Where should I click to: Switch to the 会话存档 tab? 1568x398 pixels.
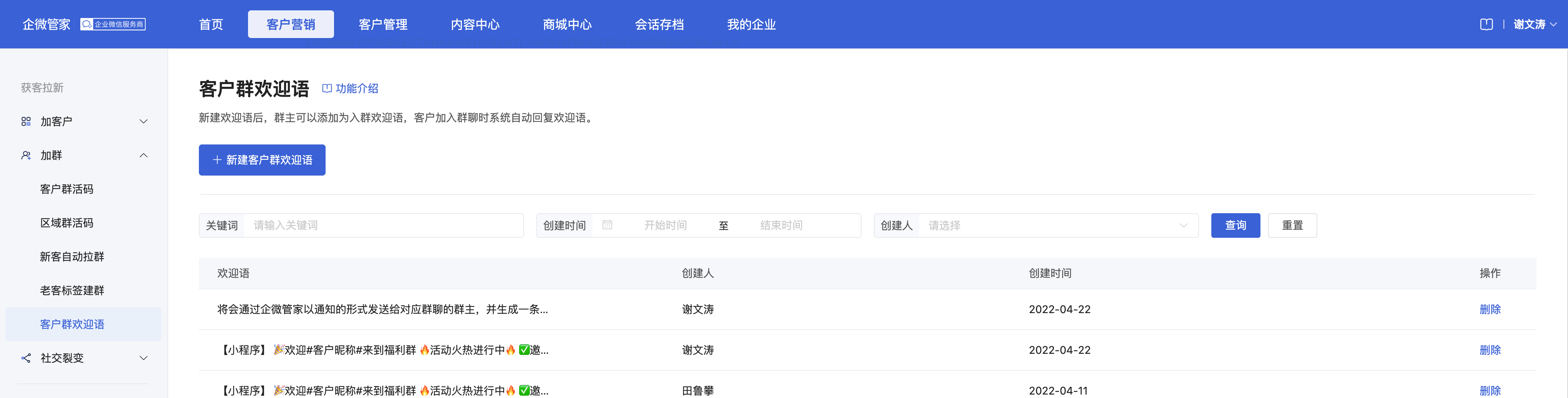(659, 24)
